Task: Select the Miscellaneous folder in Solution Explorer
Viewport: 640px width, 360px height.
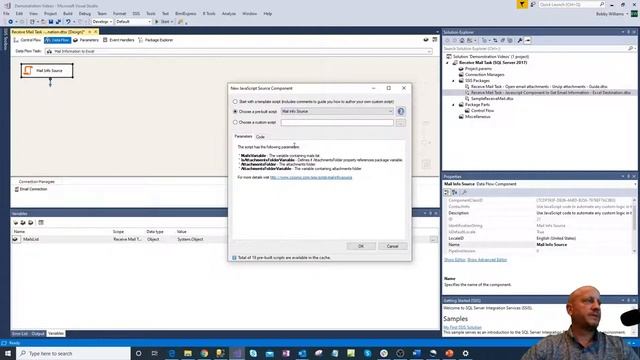Action: pyautogui.click(x=477, y=117)
